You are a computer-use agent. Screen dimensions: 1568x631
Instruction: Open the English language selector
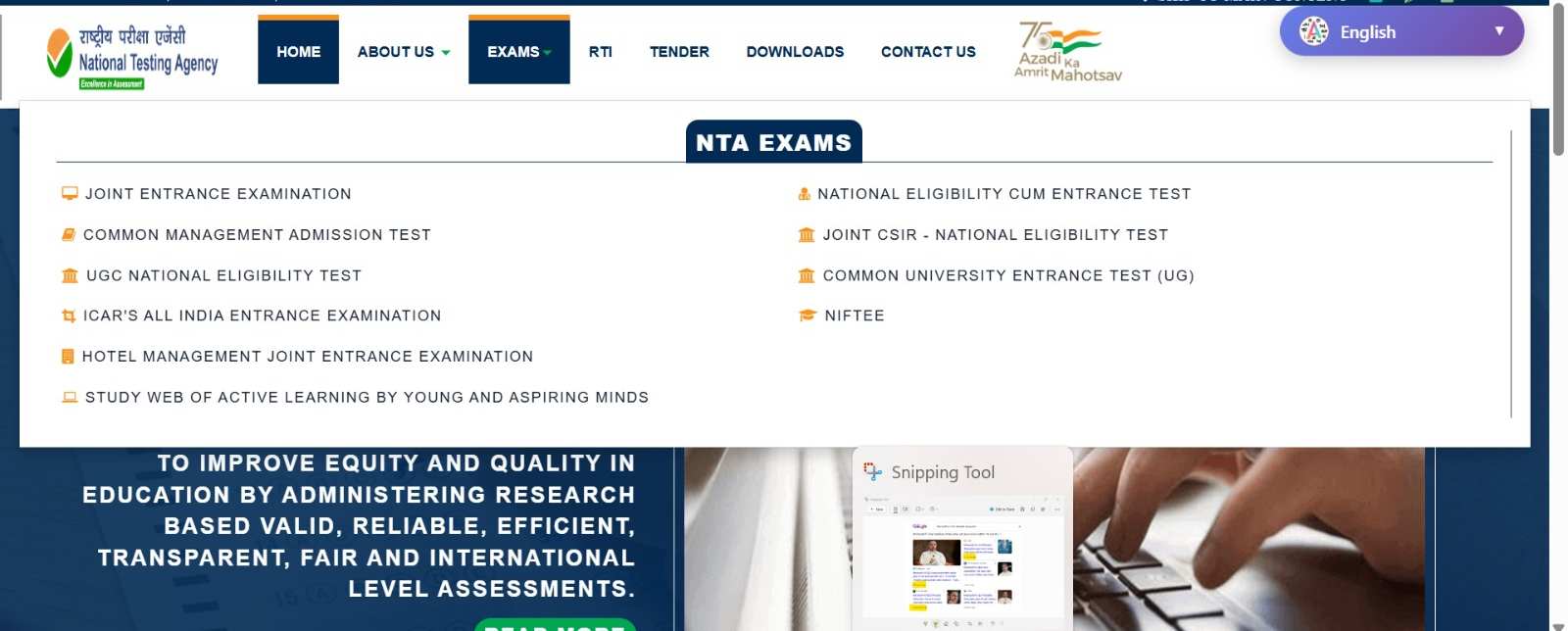tap(1401, 31)
